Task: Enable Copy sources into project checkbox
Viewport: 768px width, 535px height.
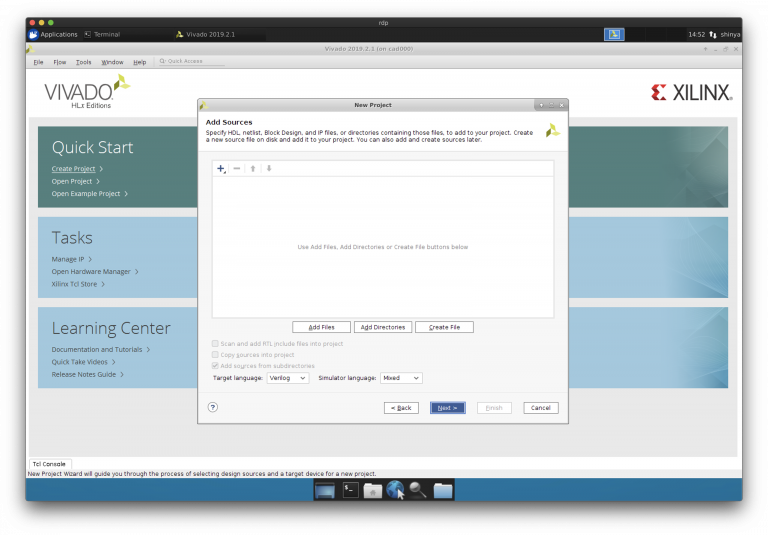Action: 215,355
